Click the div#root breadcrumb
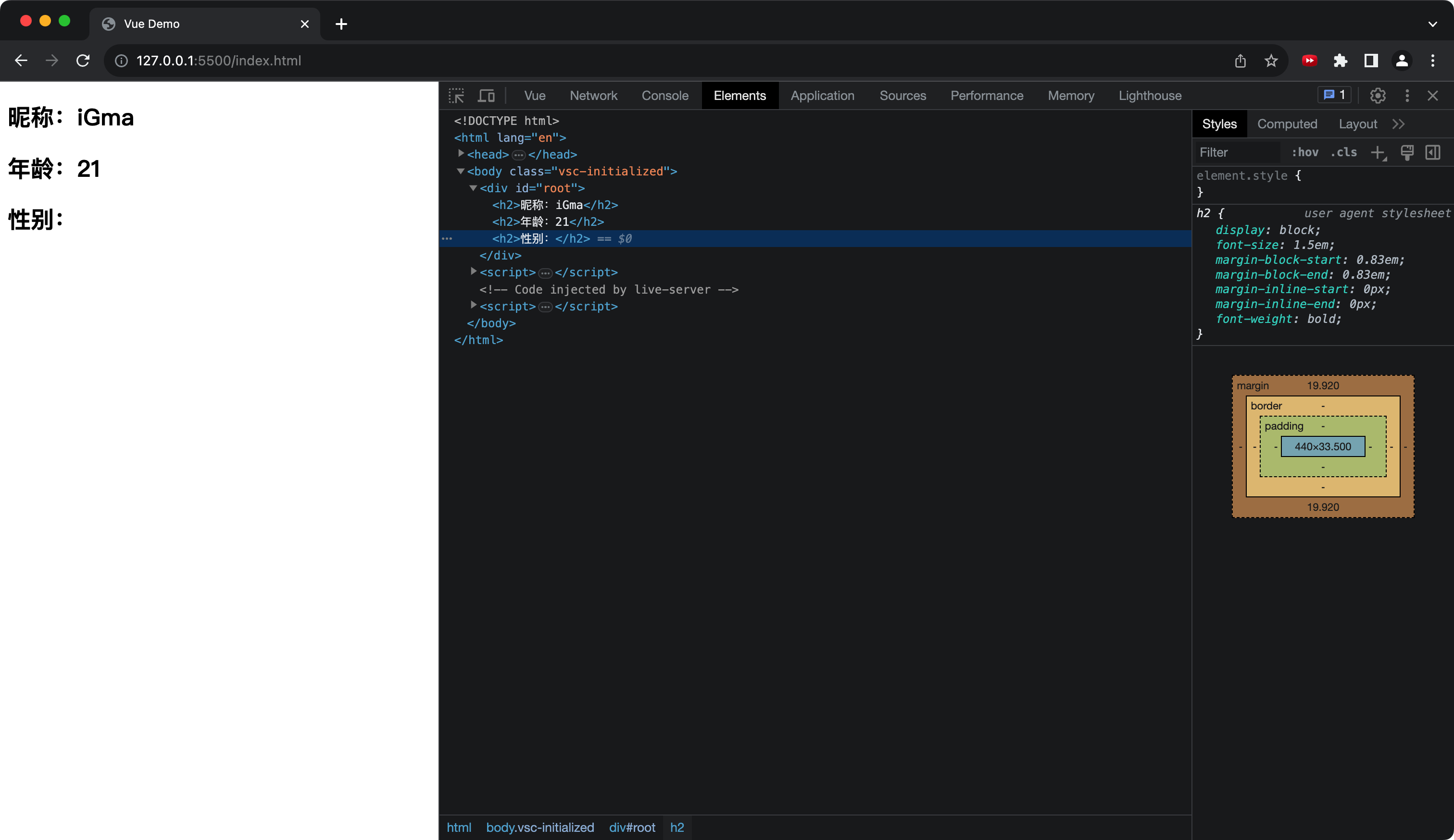This screenshot has height=840, width=1454. pyautogui.click(x=632, y=828)
